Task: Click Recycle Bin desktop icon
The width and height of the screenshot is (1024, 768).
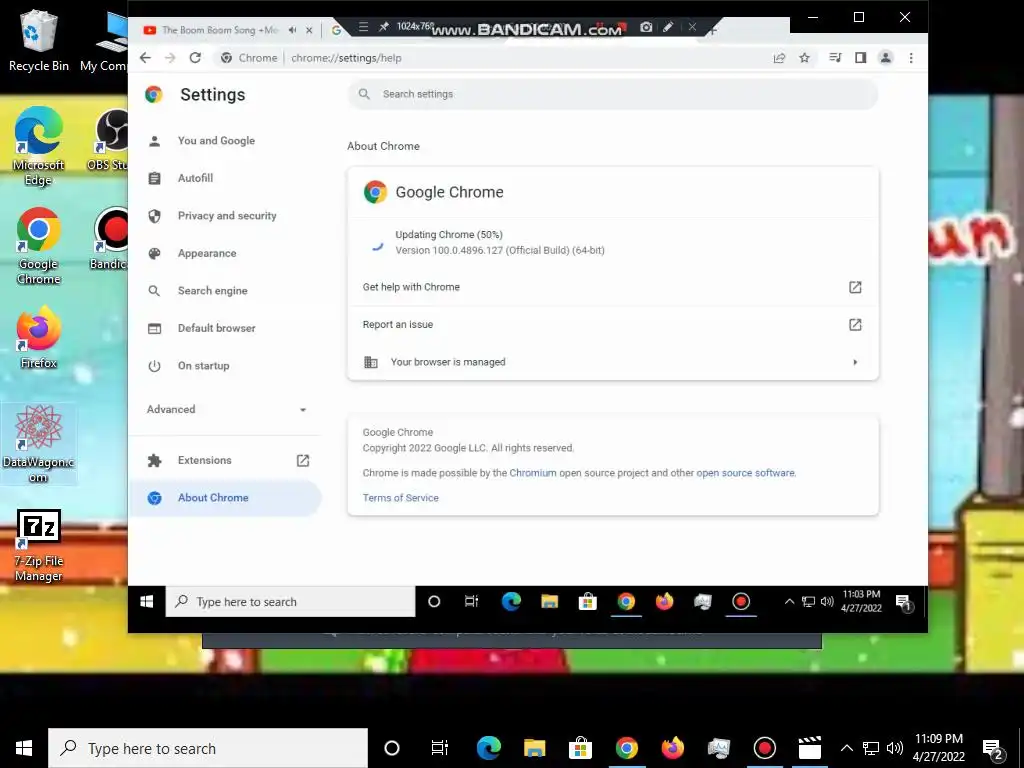Action: tap(39, 40)
